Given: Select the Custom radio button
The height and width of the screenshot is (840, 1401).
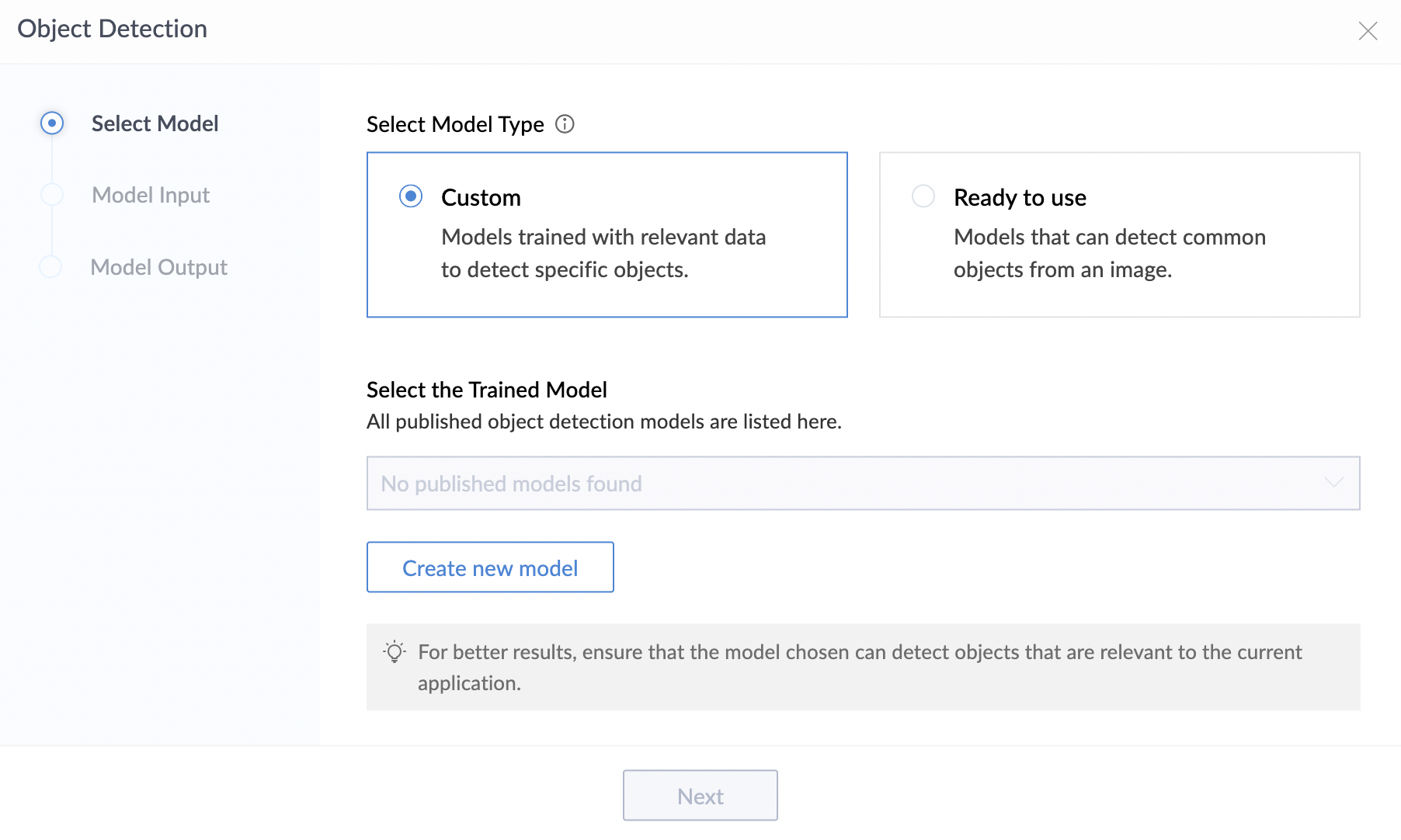Looking at the screenshot, I should tap(411, 196).
